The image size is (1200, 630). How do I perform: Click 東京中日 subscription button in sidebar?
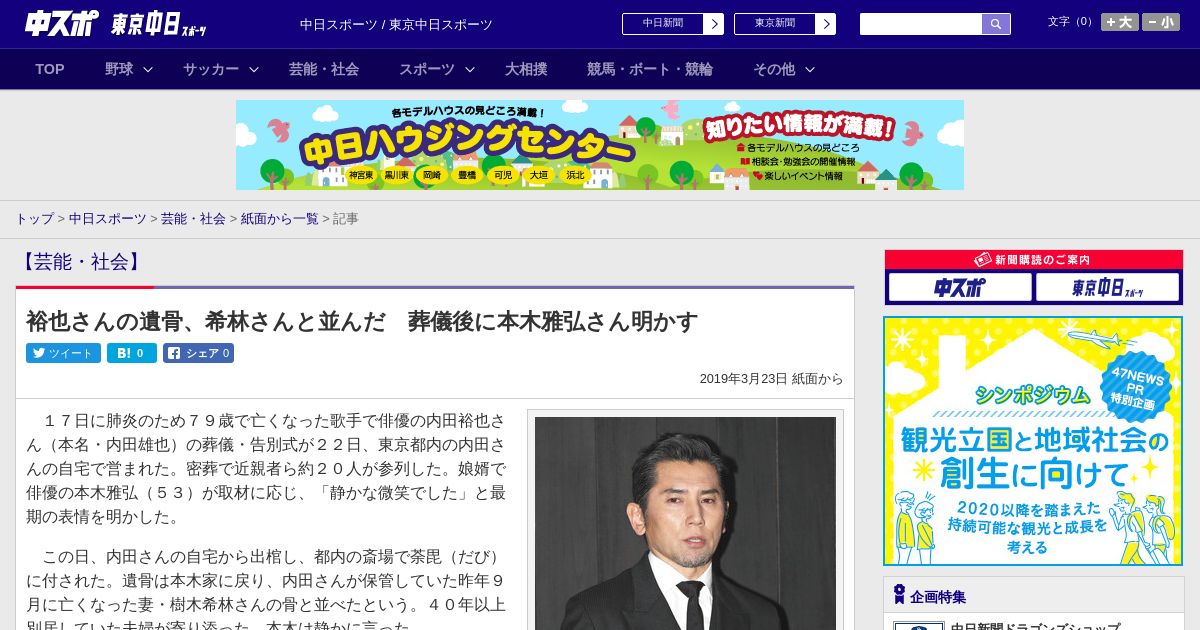pos(1107,288)
